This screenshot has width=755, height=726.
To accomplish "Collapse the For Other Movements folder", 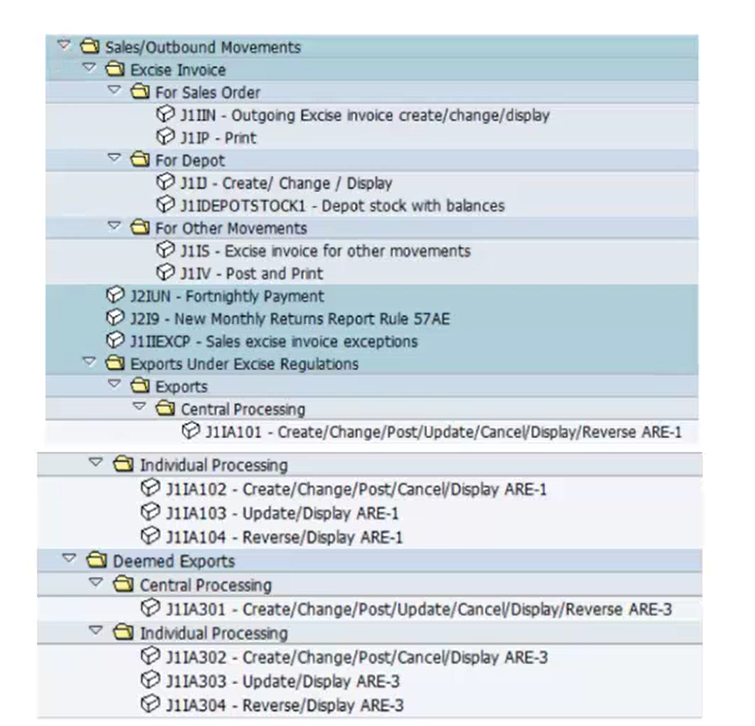I will pyautogui.click(x=114, y=225).
